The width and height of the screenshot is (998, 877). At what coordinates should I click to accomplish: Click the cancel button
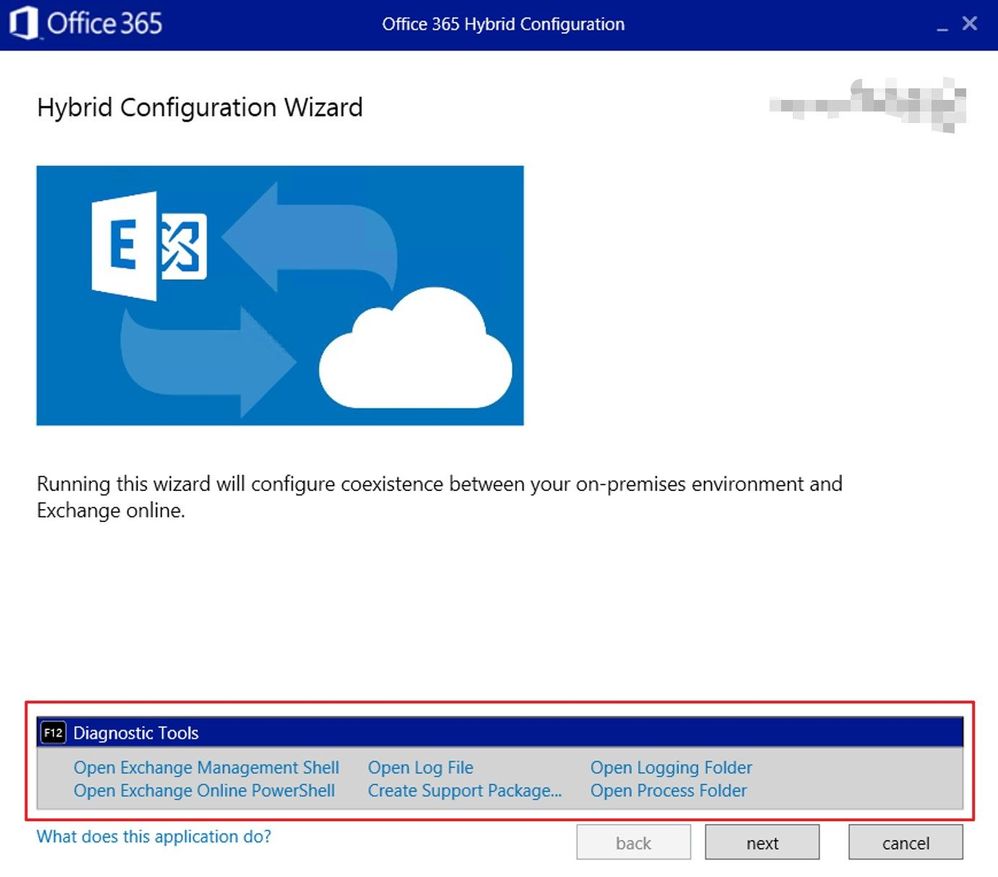(905, 842)
